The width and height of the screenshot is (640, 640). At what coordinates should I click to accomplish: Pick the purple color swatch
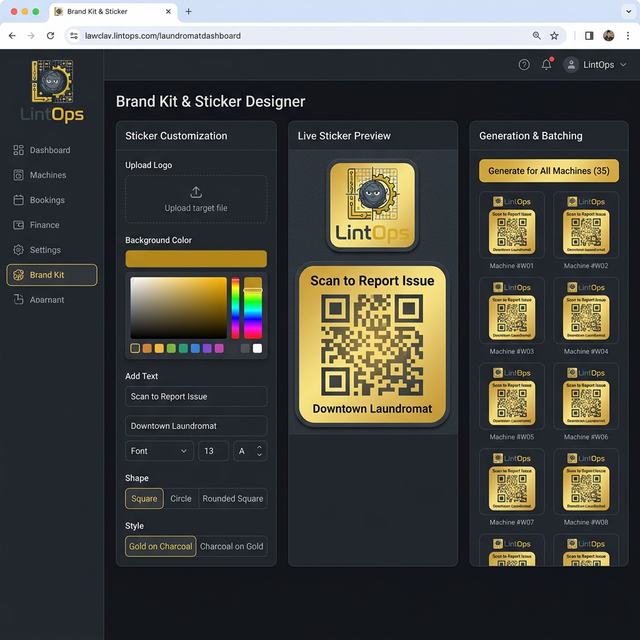pos(207,348)
